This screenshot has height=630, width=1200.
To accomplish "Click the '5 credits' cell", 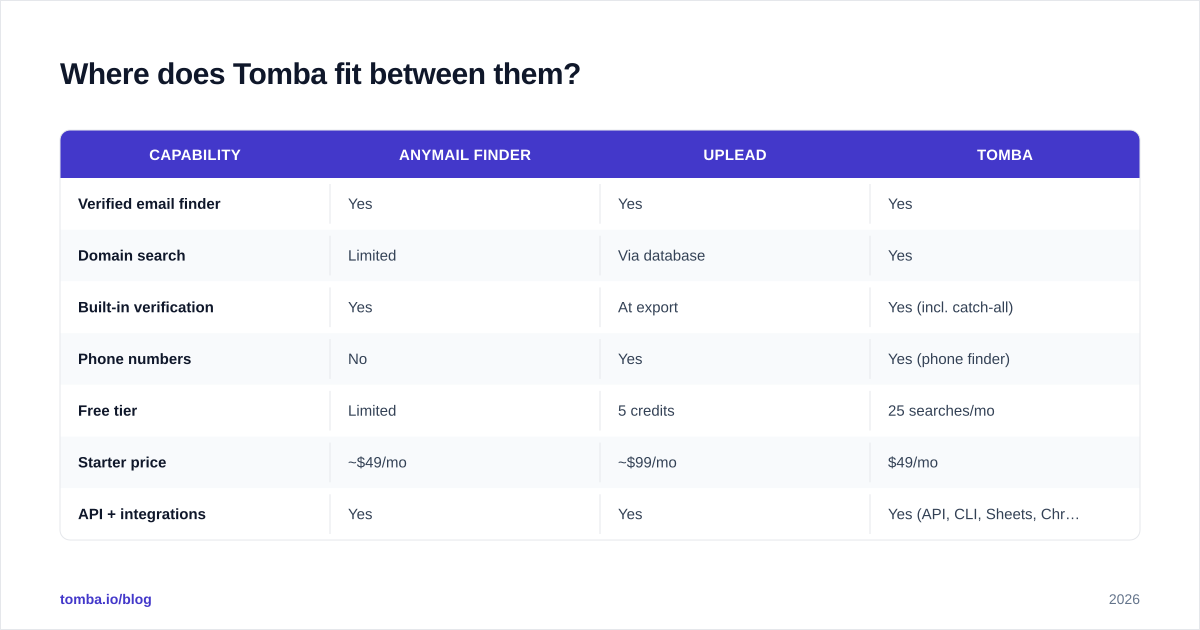I will point(646,411).
